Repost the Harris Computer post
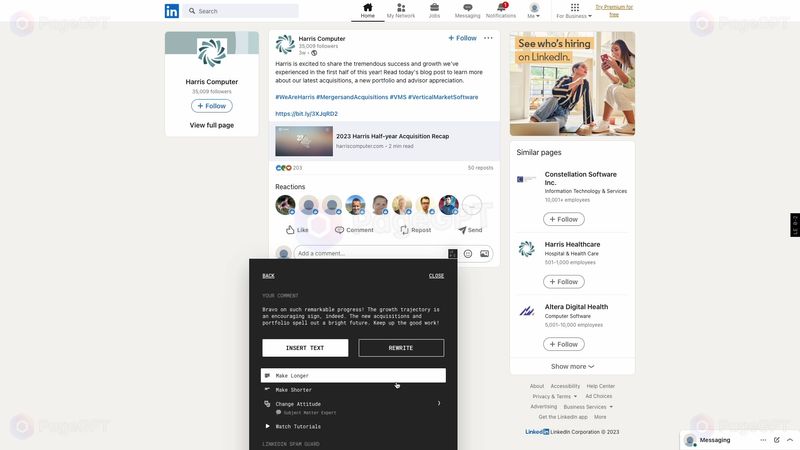Image resolution: width=800 pixels, height=450 pixels. (x=416, y=230)
